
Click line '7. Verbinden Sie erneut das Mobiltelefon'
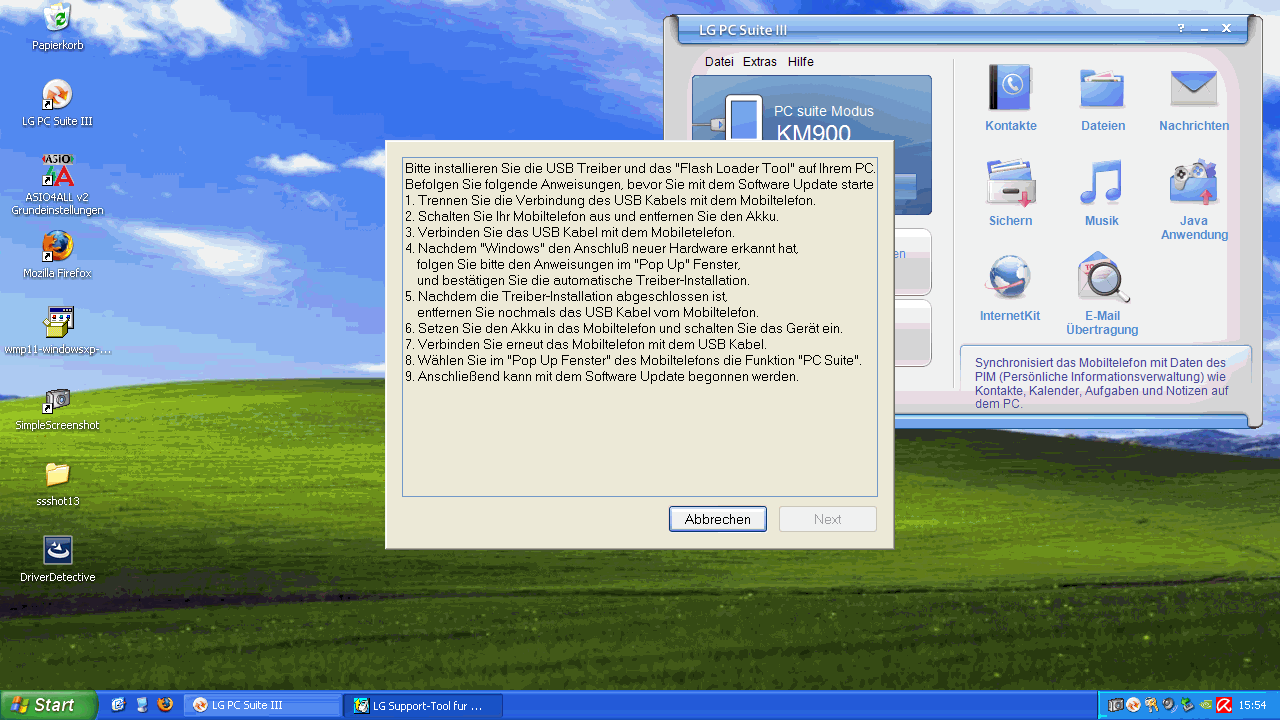click(586, 344)
